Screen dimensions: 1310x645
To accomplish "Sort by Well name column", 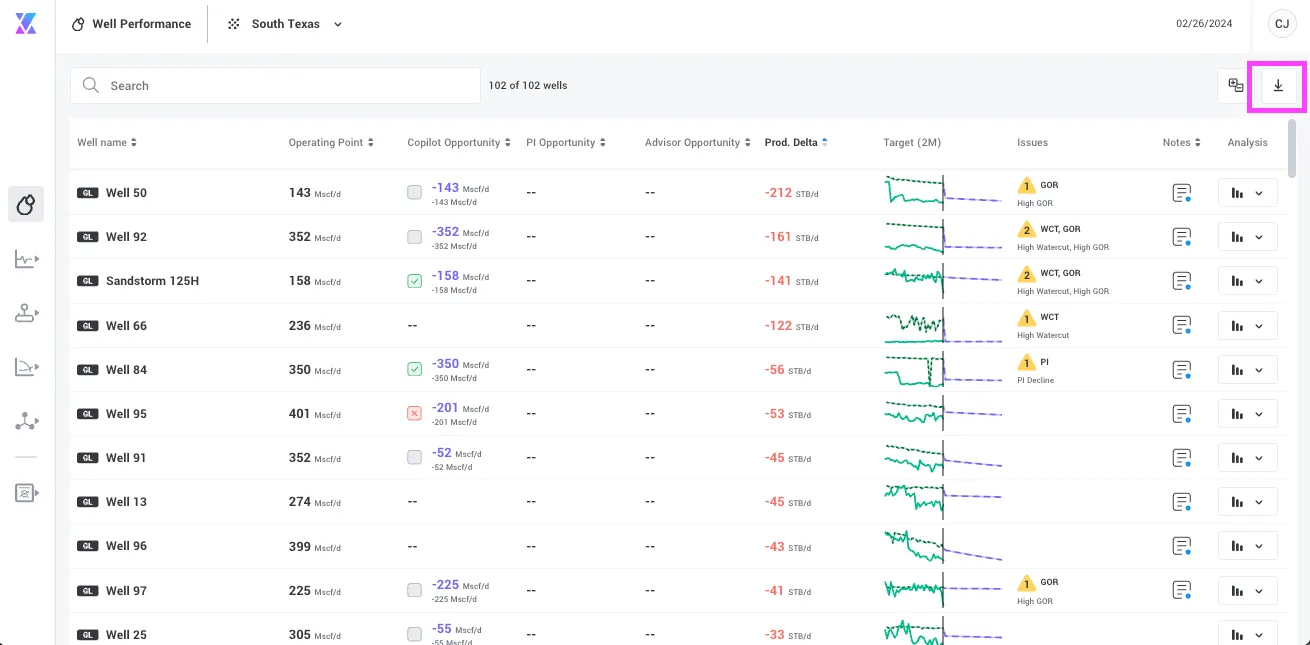I will point(107,143).
